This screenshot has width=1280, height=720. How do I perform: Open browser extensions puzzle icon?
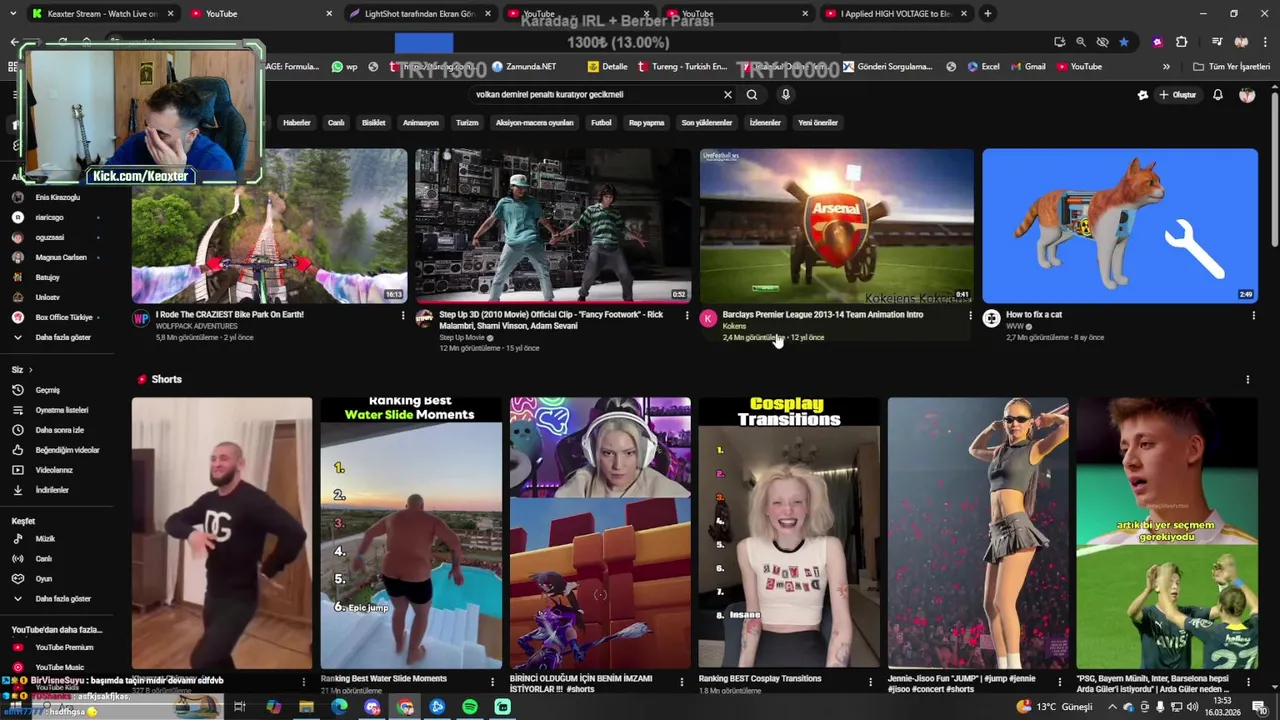tap(1181, 42)
